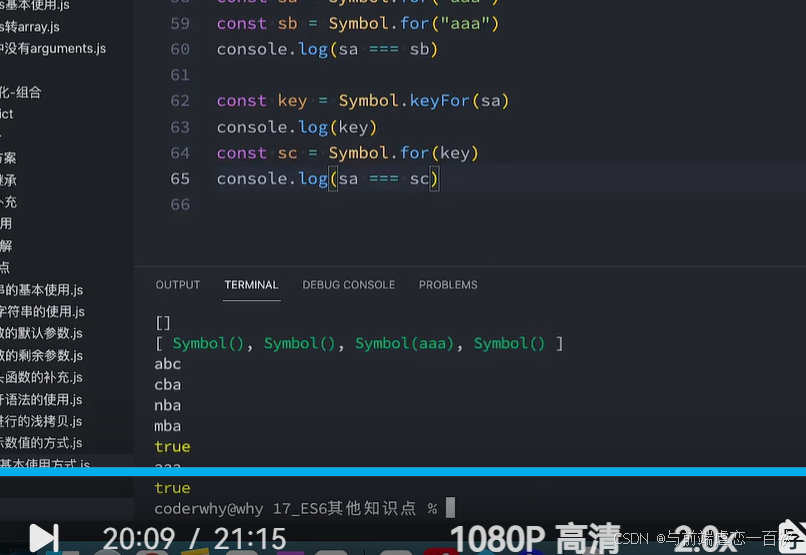Open s转array.js in the file explorer
Image resolution: width=806 pixels, height=555 pixels.
[30, 27]
